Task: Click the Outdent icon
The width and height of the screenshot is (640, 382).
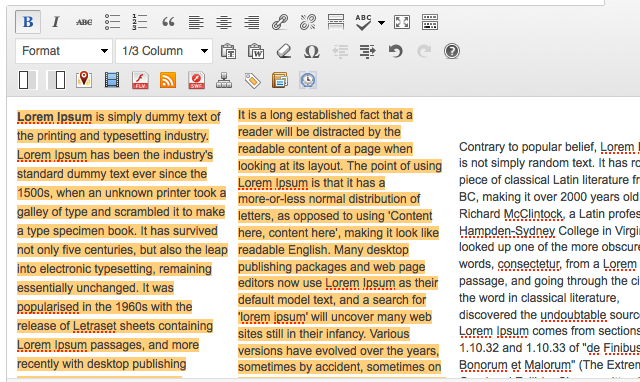Action: (340, 51)
